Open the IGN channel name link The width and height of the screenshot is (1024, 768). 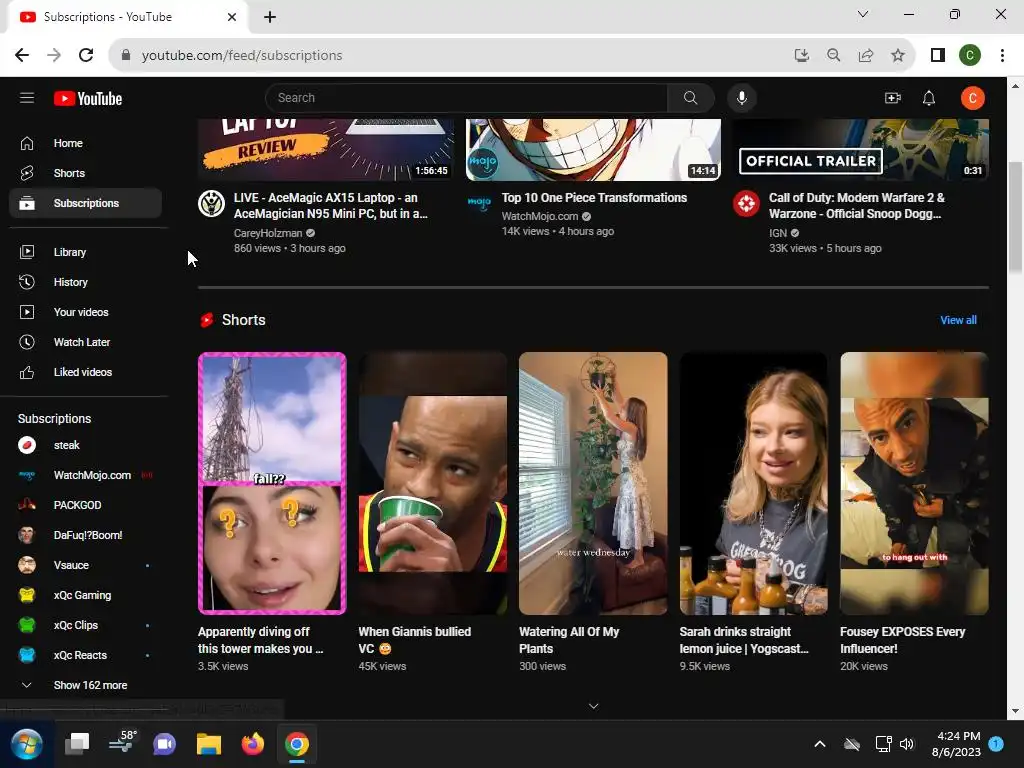[x=778, y=233]
